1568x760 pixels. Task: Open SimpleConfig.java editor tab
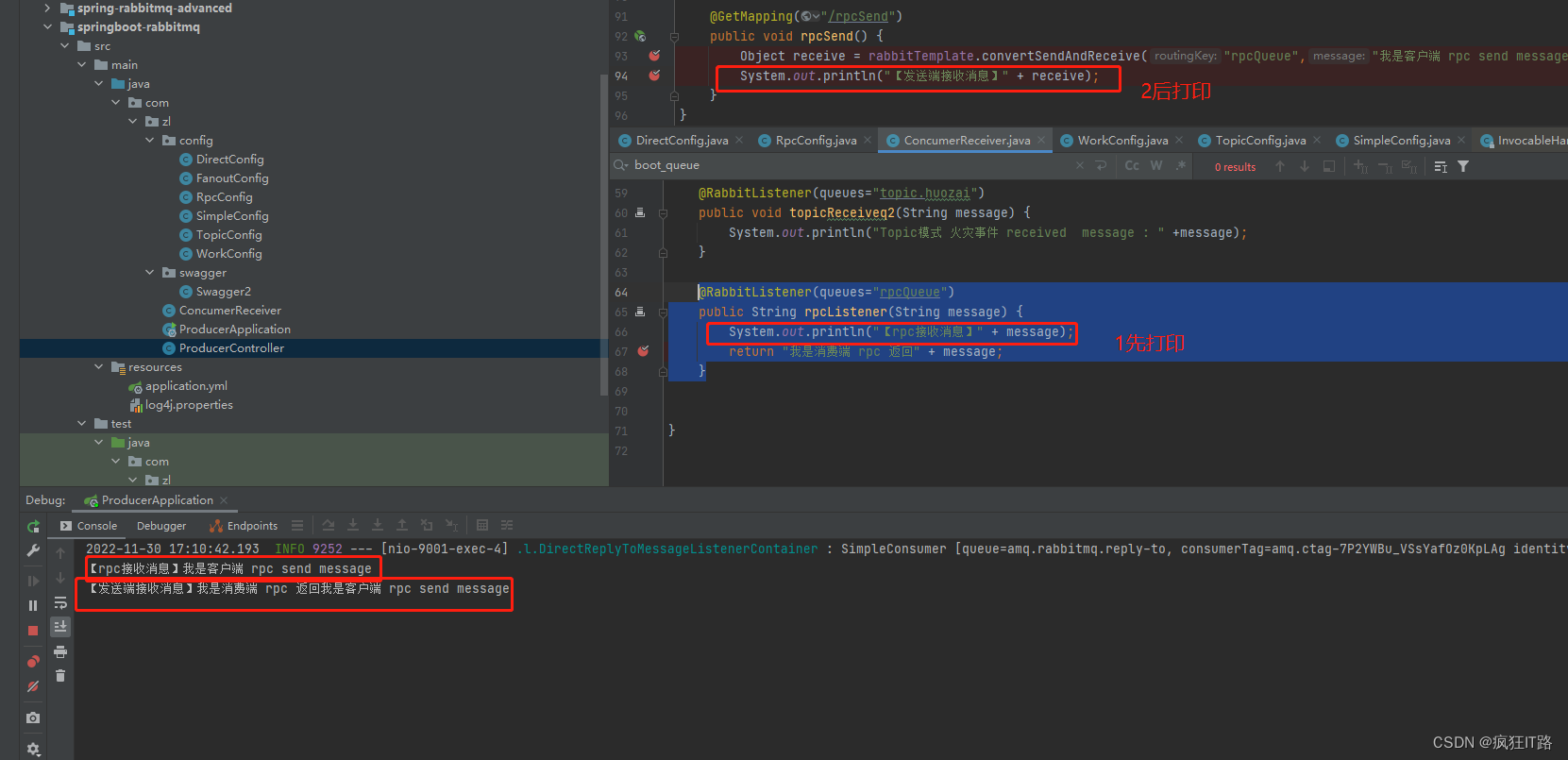pyautogui.click(x=1401, y=141)
